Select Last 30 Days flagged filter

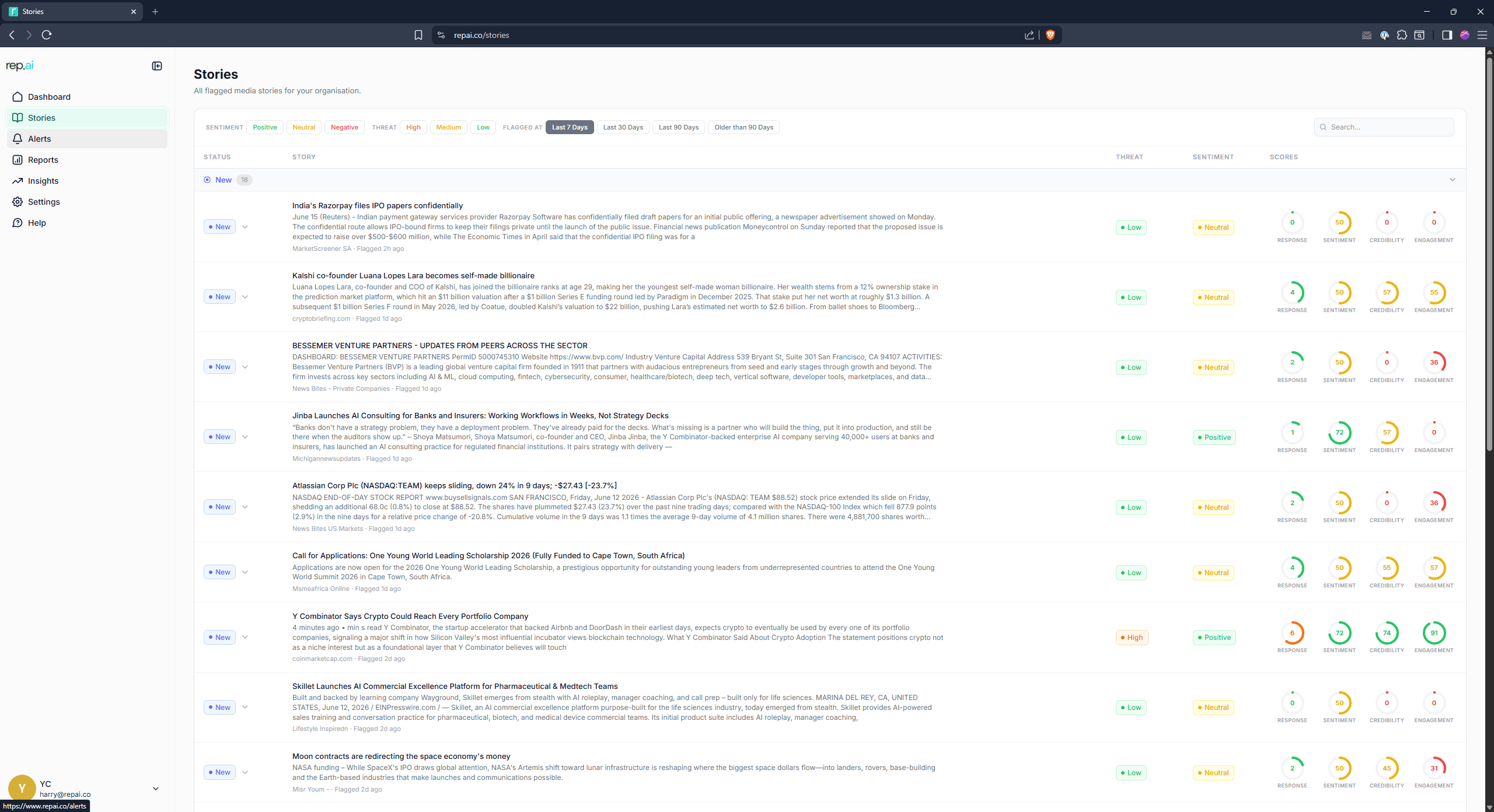[623, 127]
